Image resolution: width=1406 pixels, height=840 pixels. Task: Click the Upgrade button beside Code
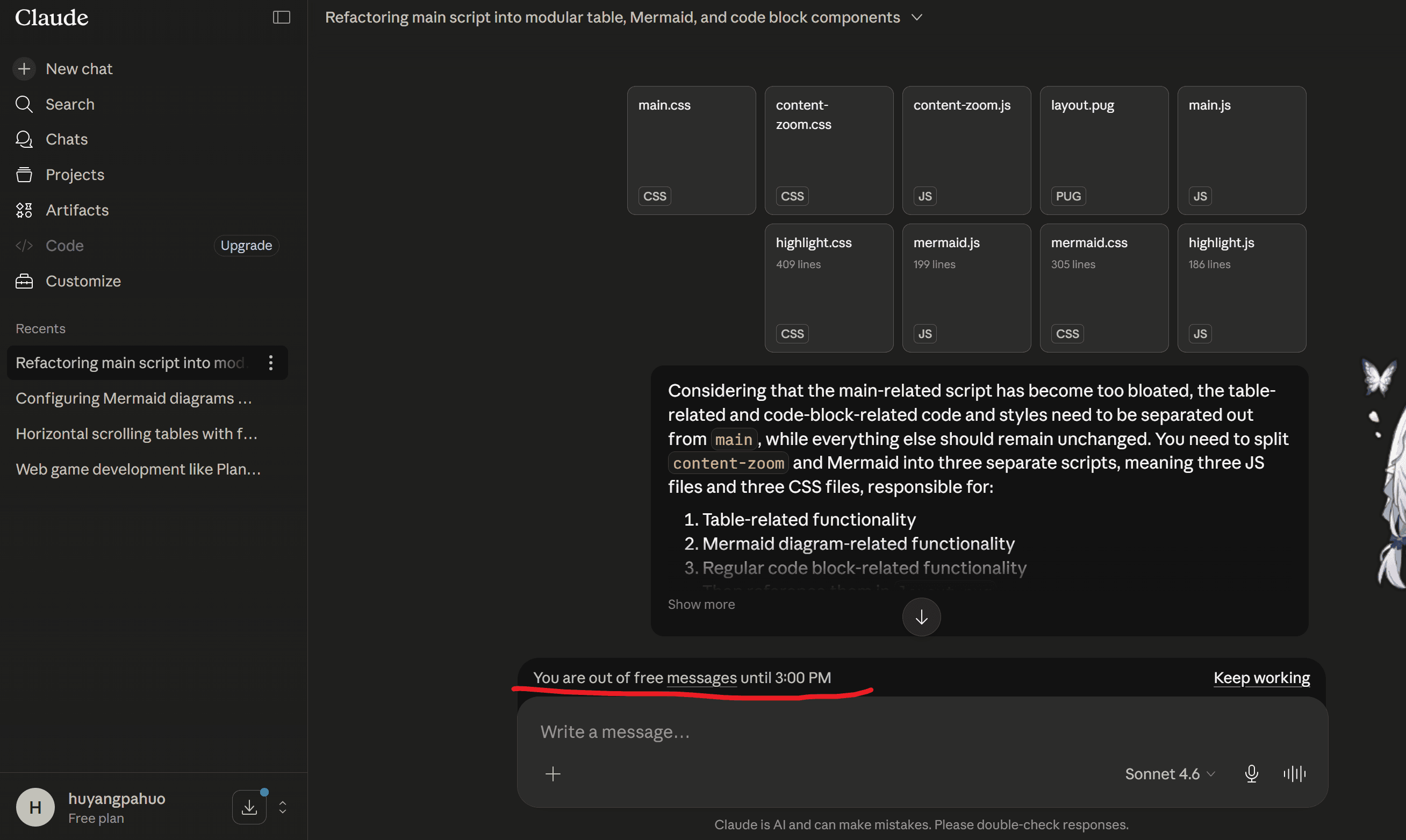246,246
